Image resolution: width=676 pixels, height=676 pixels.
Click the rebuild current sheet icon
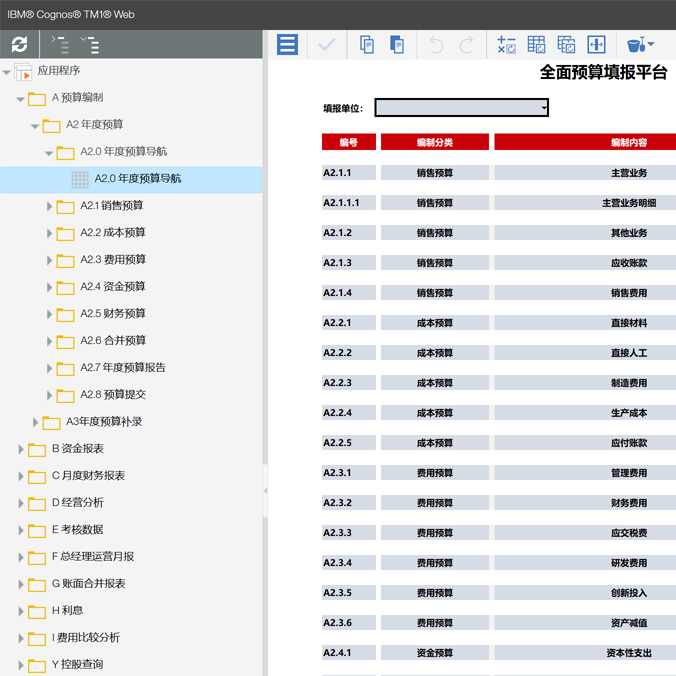[x=536, y=44]
